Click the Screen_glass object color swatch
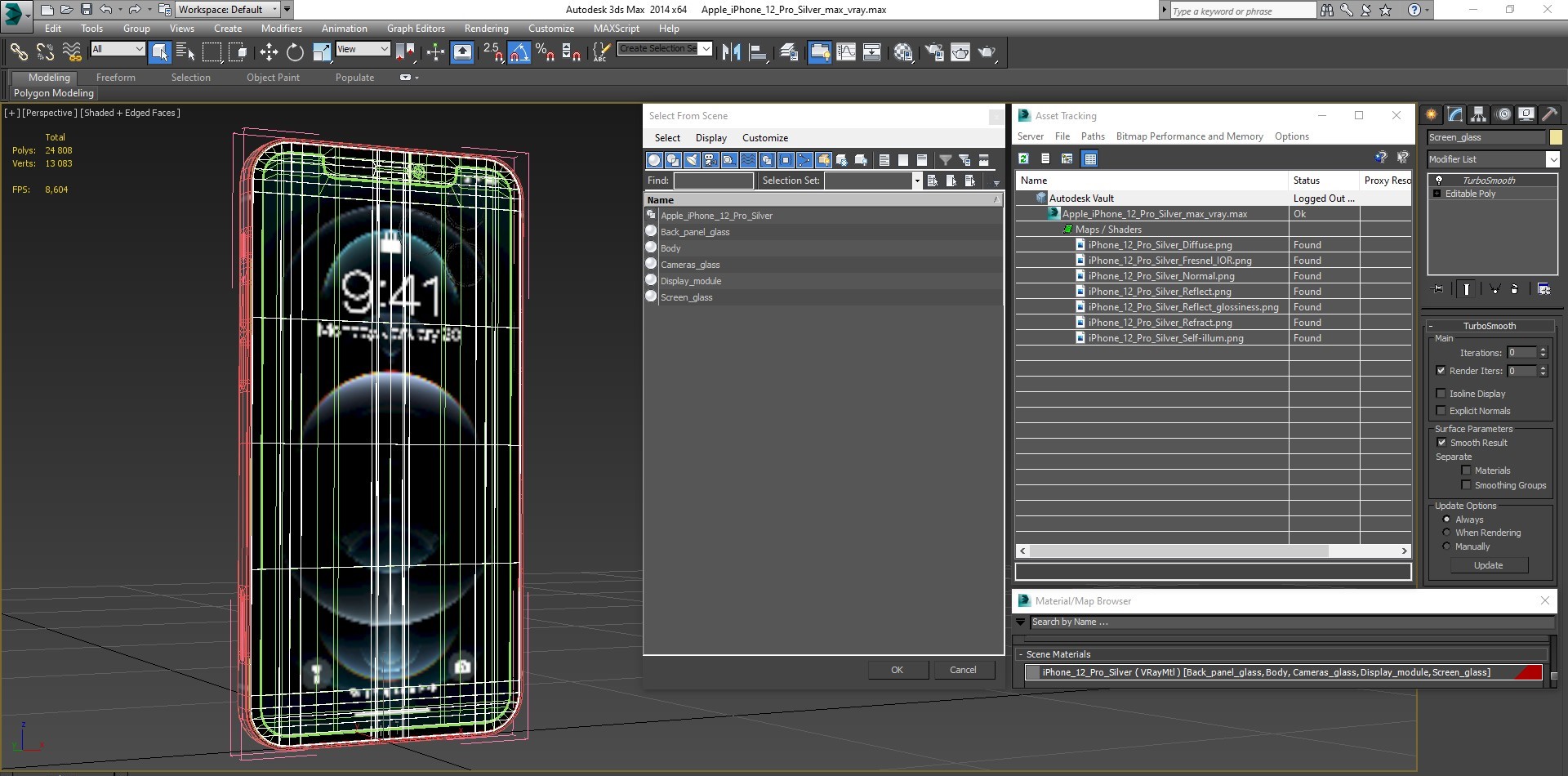 click(1555, 137)
